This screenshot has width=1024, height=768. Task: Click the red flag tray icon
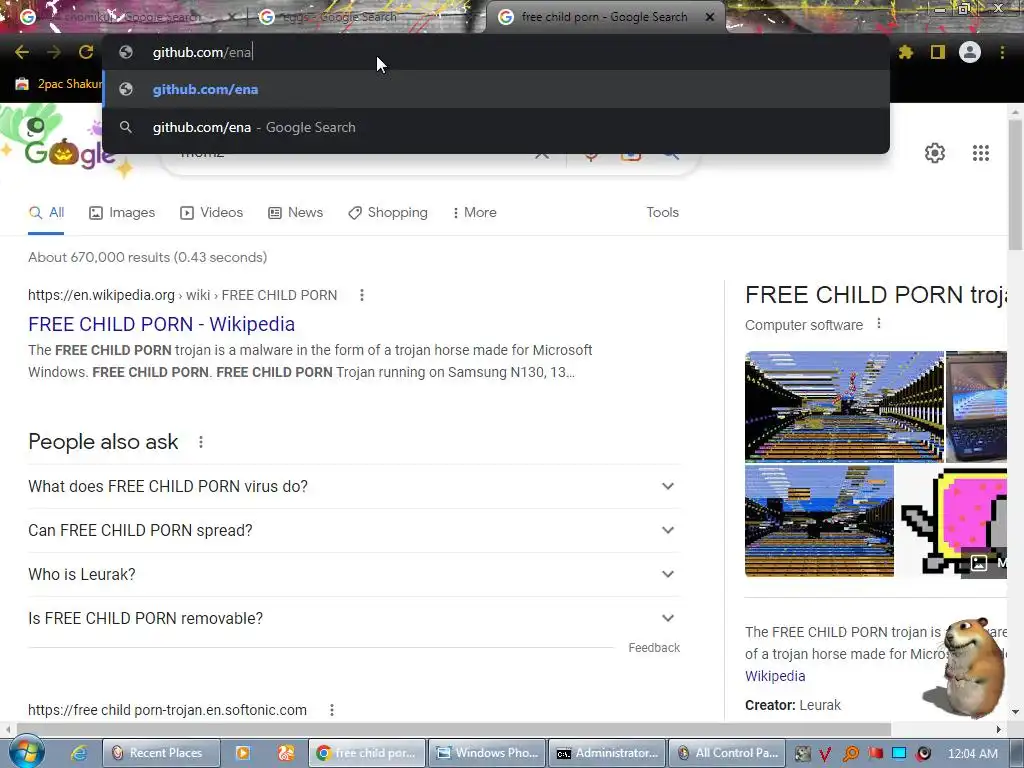click(875, 753)
